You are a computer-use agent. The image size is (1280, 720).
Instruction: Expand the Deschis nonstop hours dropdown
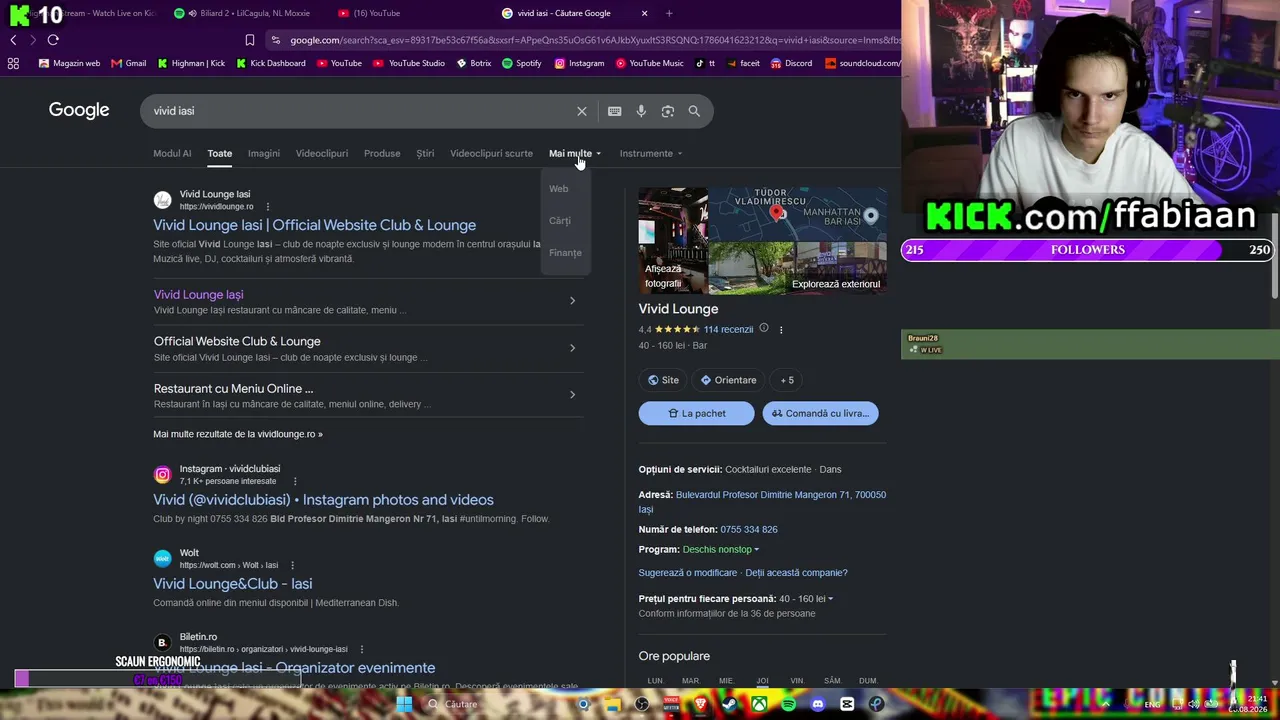[721, 549]
